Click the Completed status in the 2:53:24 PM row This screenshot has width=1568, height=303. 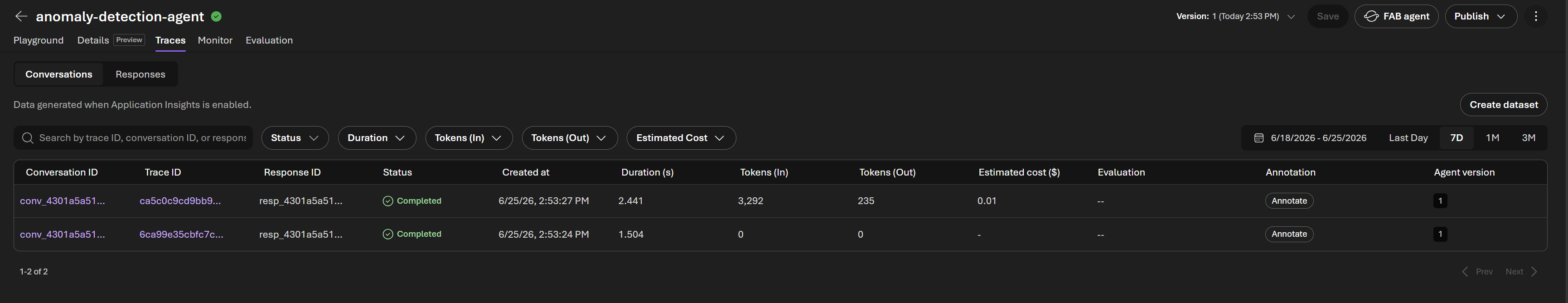pos(412,234)
